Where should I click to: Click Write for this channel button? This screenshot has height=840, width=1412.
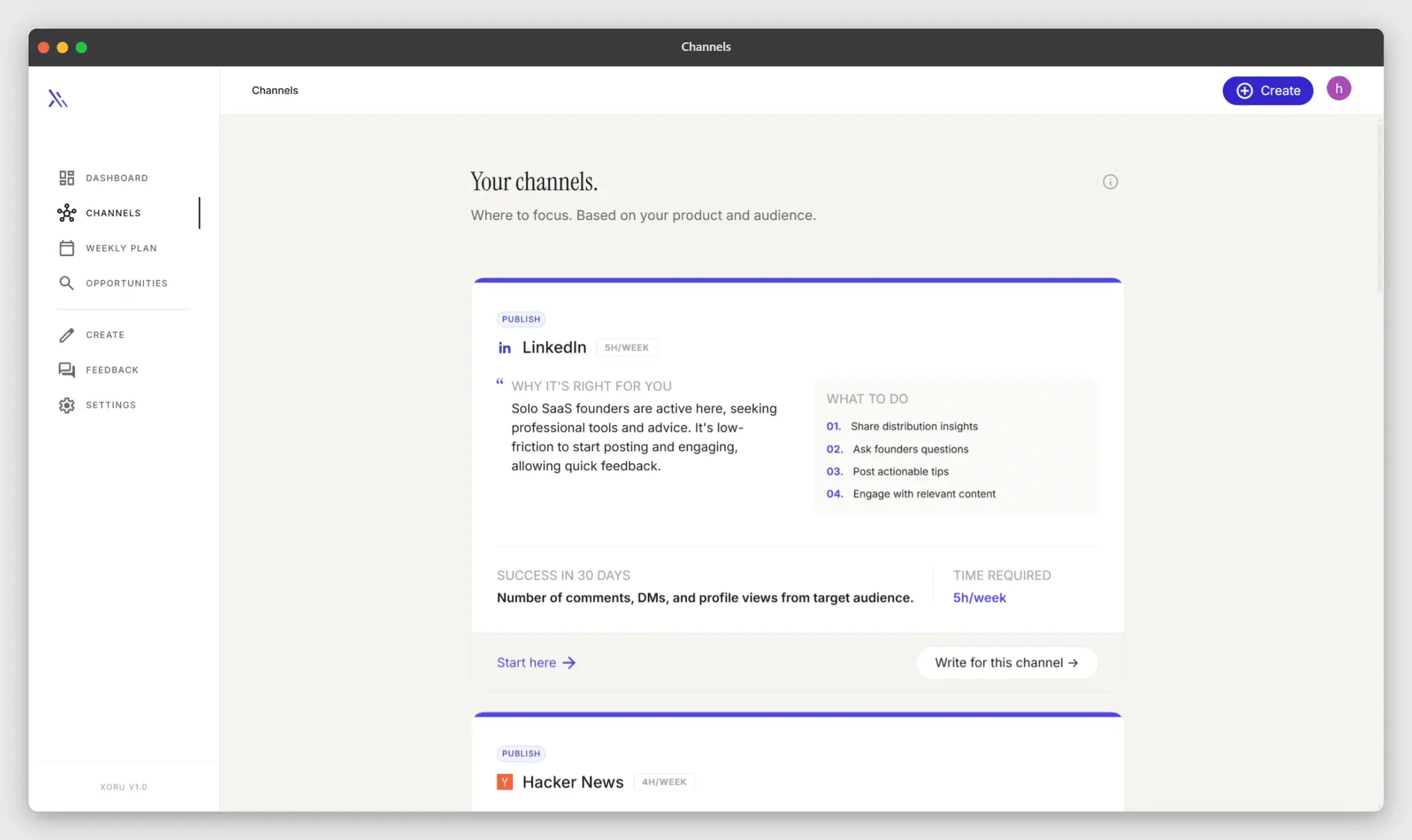[x=1007, y=663]
